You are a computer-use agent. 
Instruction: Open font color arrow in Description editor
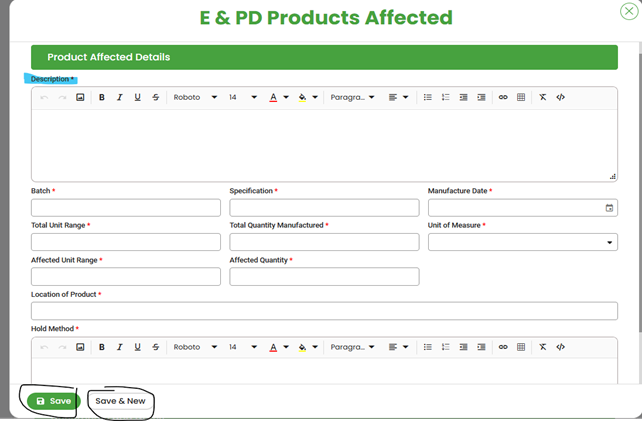[x=286, y=97]
